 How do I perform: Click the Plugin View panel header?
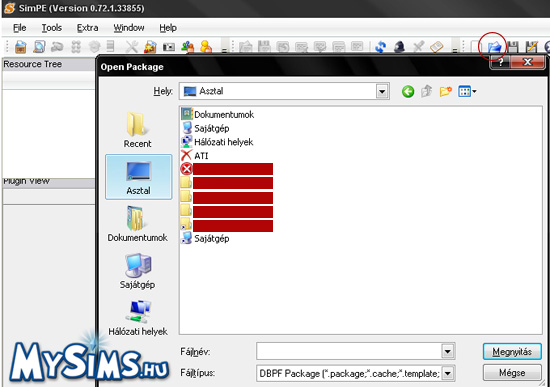click(48, 183)
